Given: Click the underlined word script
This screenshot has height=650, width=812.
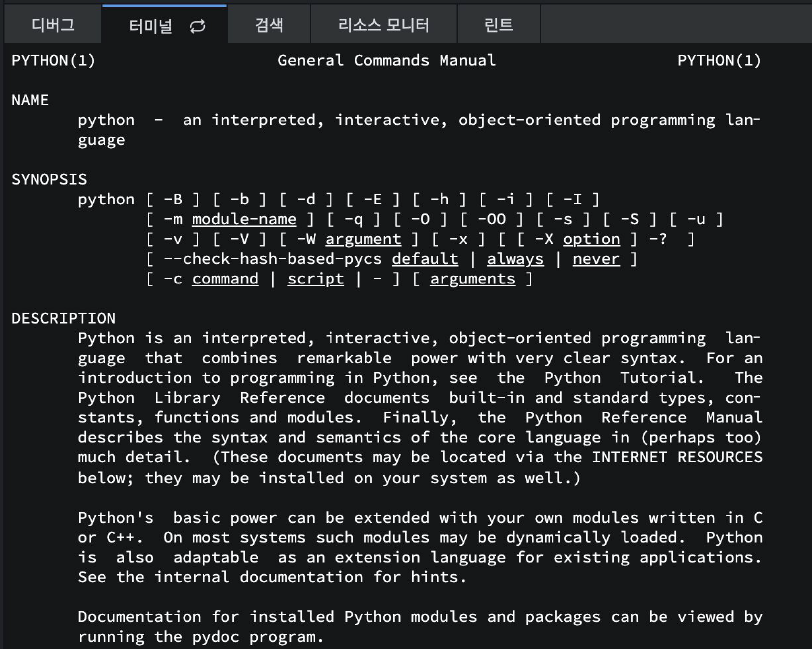Looking at the screenshot, I should (315, 279).
